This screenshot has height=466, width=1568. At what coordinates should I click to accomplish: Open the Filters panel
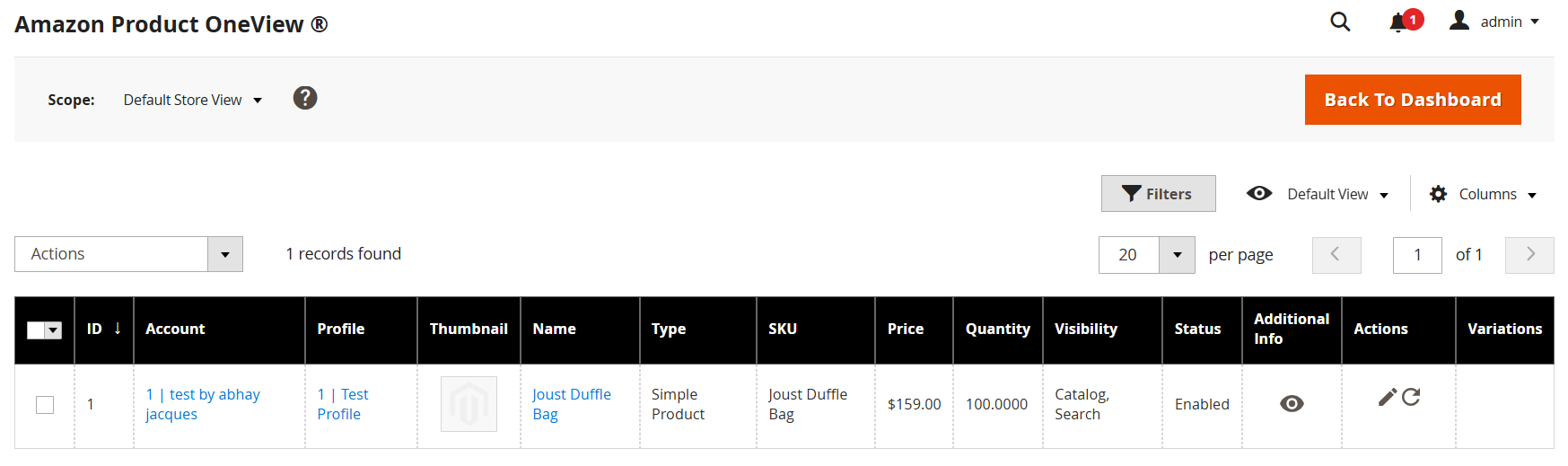click(1158, 194)
